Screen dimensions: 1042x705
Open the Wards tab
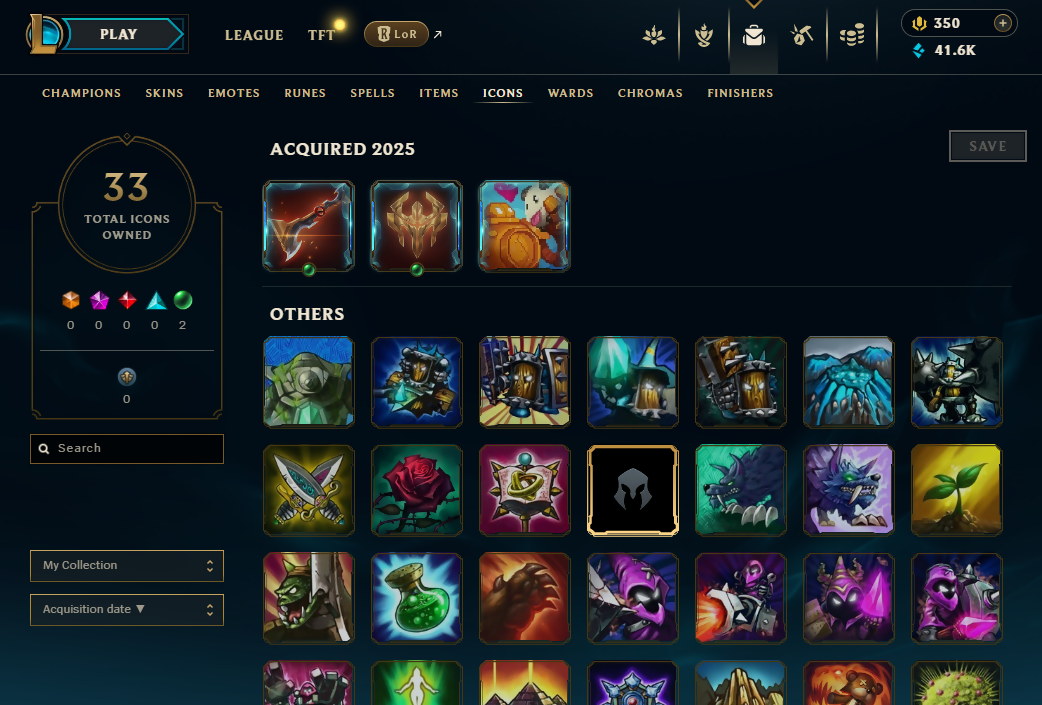pos(570,93)
